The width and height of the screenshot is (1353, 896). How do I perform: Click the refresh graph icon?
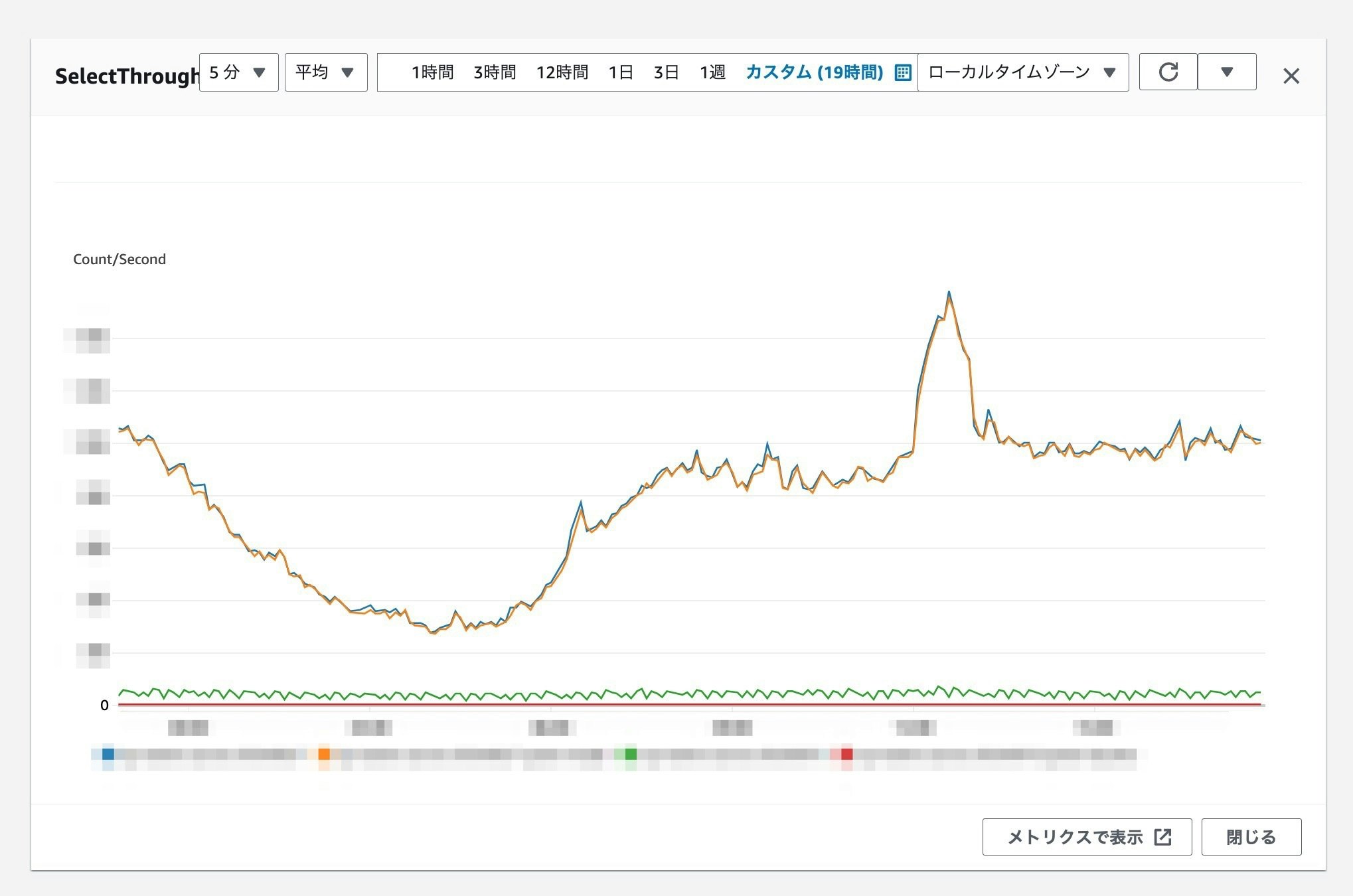1168,72
